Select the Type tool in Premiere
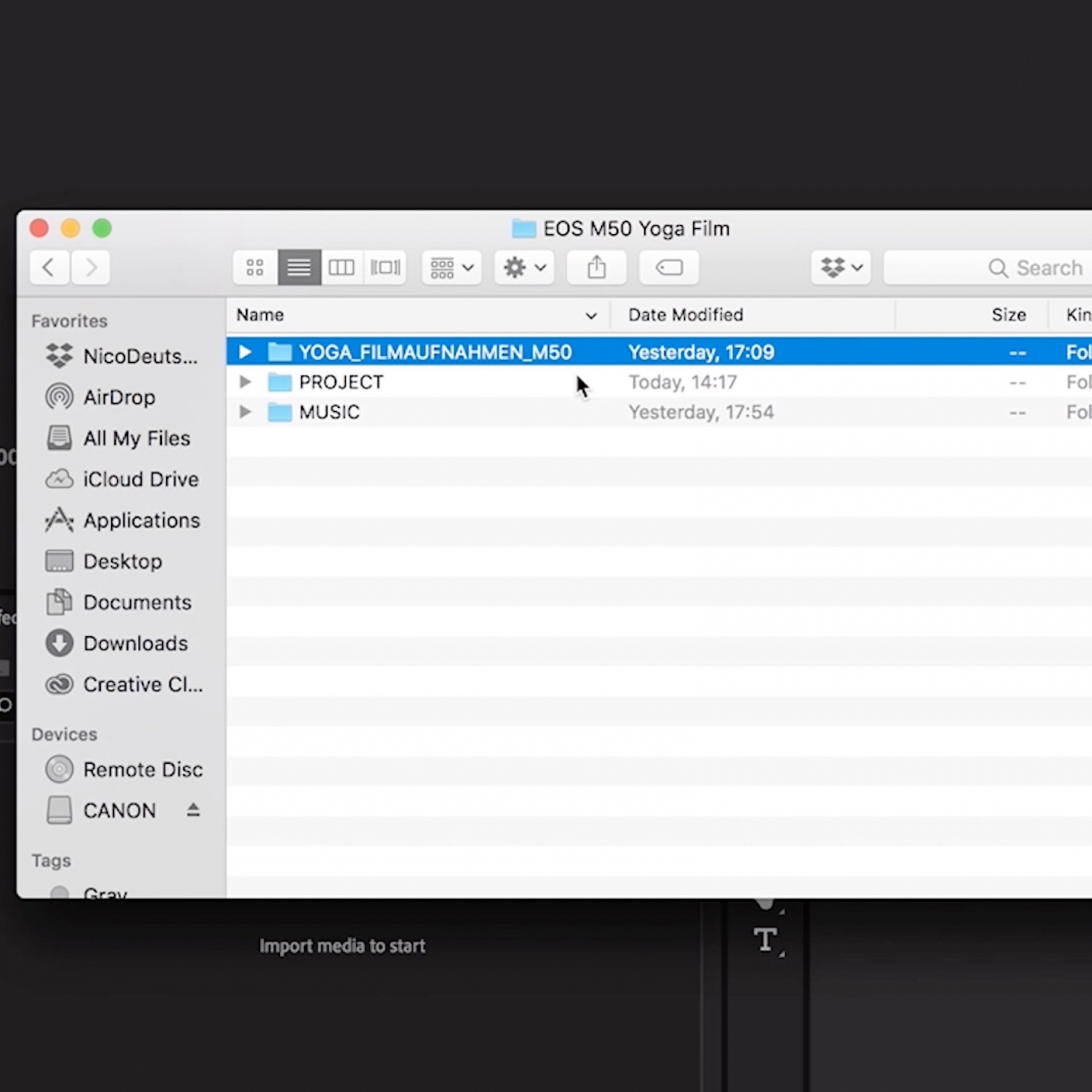 pos(766,940)
